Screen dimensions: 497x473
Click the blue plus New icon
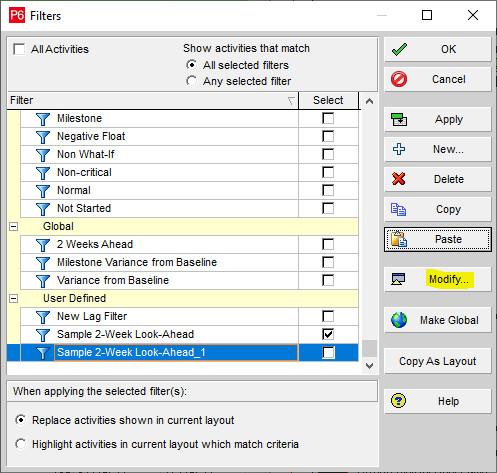[x=399, y=149]
